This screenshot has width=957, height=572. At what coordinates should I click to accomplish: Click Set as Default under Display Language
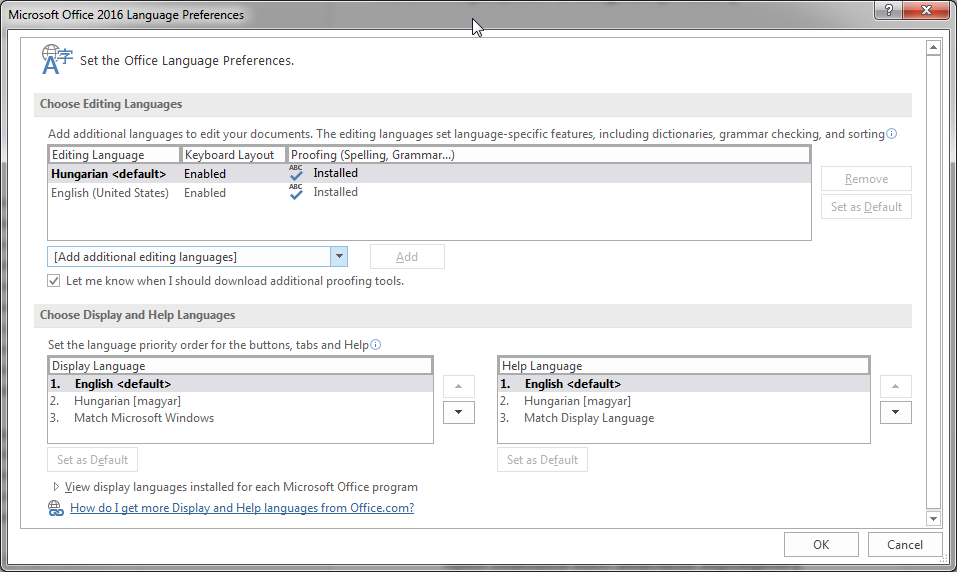(x=92, y=460)
